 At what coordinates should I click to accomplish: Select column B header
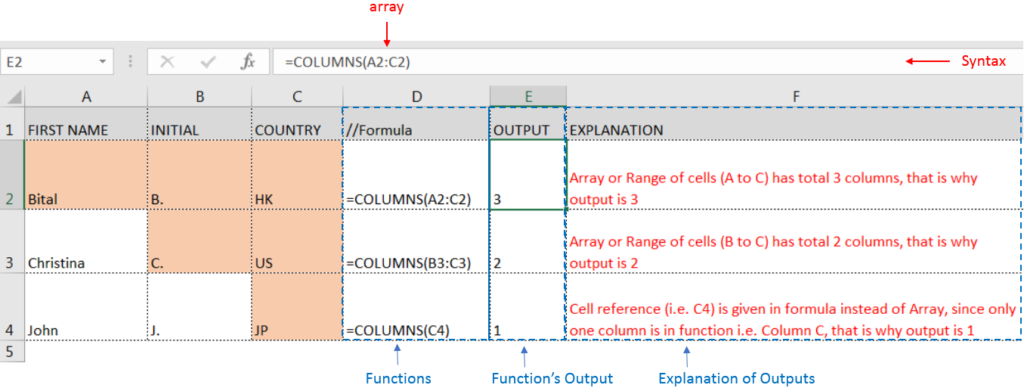click(200, 97)
